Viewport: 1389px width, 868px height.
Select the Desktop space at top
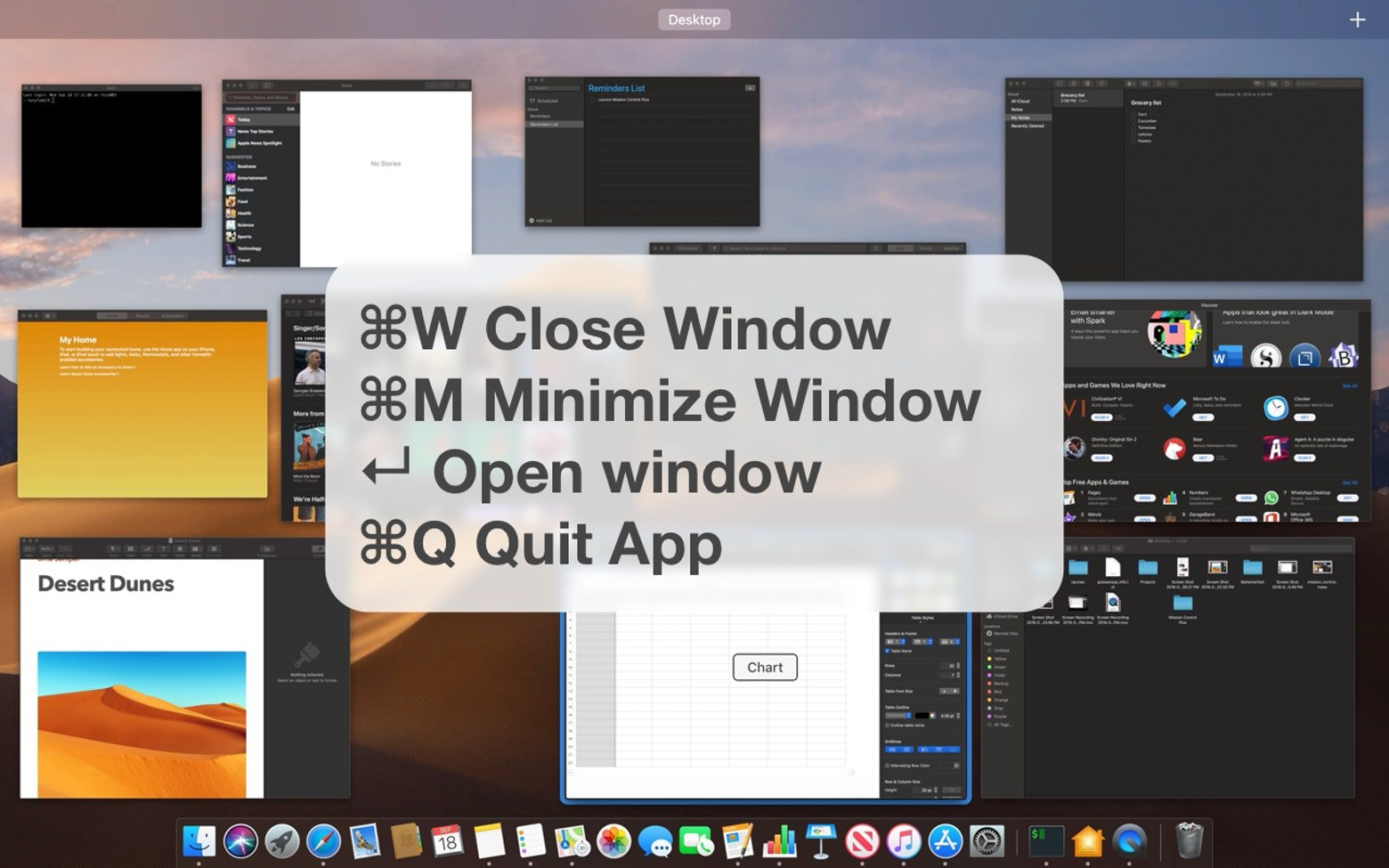(694, 20)
